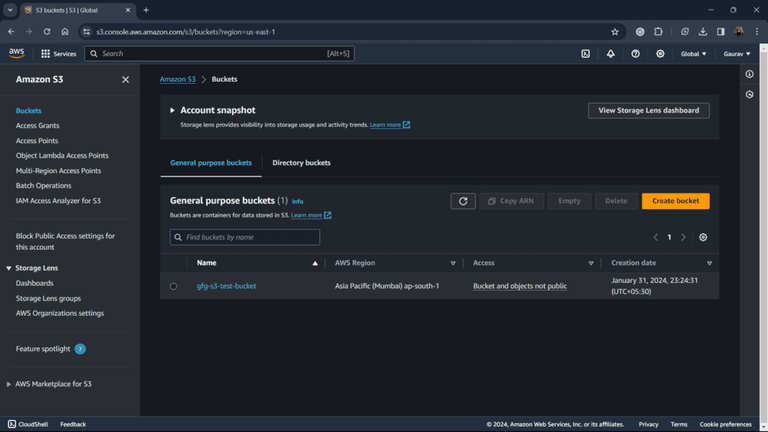Open the history clock icon on right edge
The width and height of the screenshot is (768, 432).
[x=749, y=95]
